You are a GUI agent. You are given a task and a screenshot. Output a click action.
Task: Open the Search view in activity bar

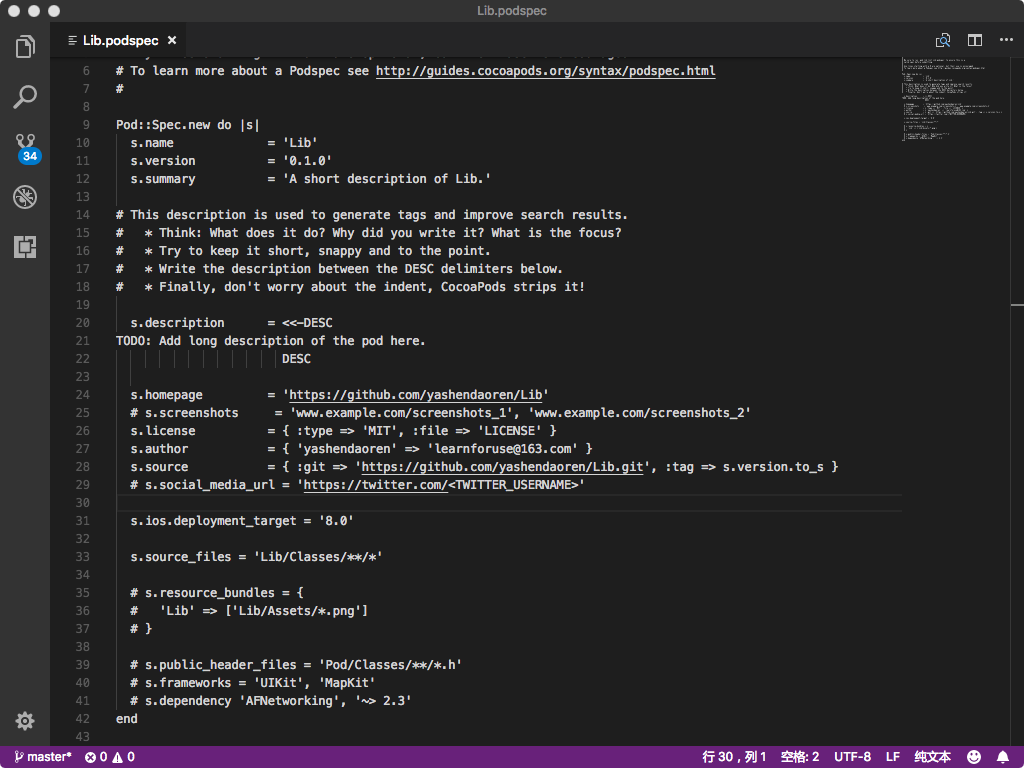pyautogui.click(x=25, y=97)
